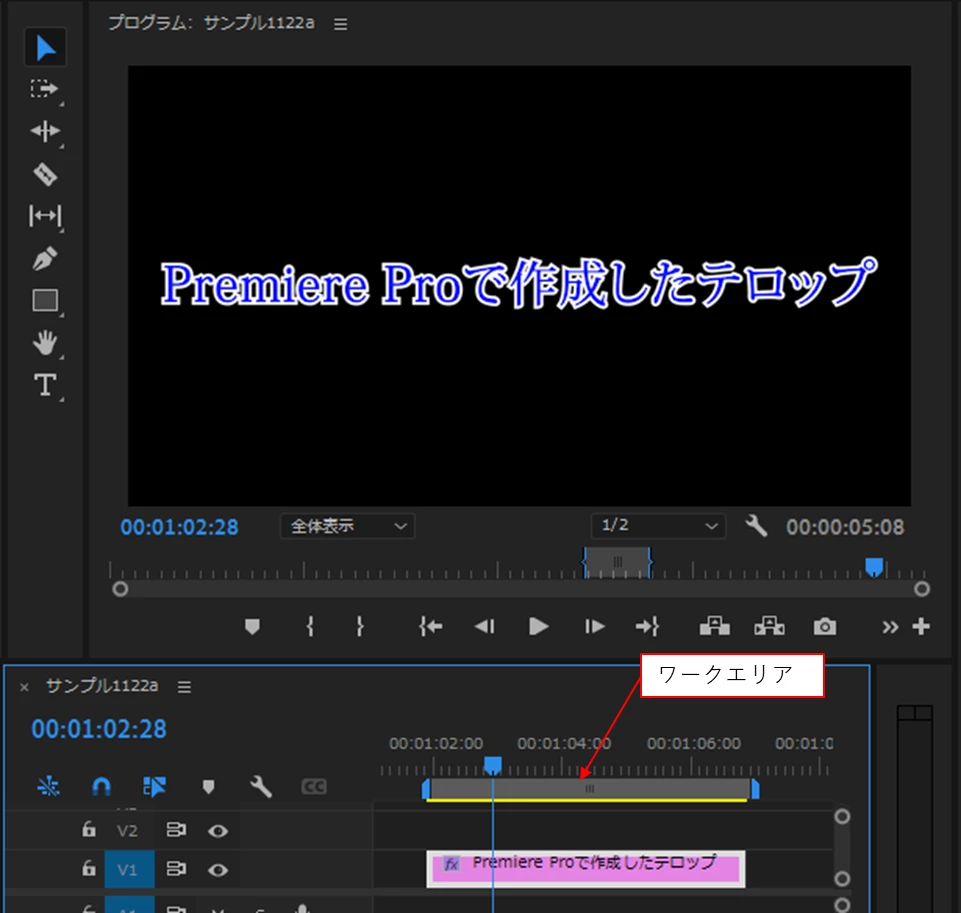Click the work area bar center grip

tap(589, 789)
